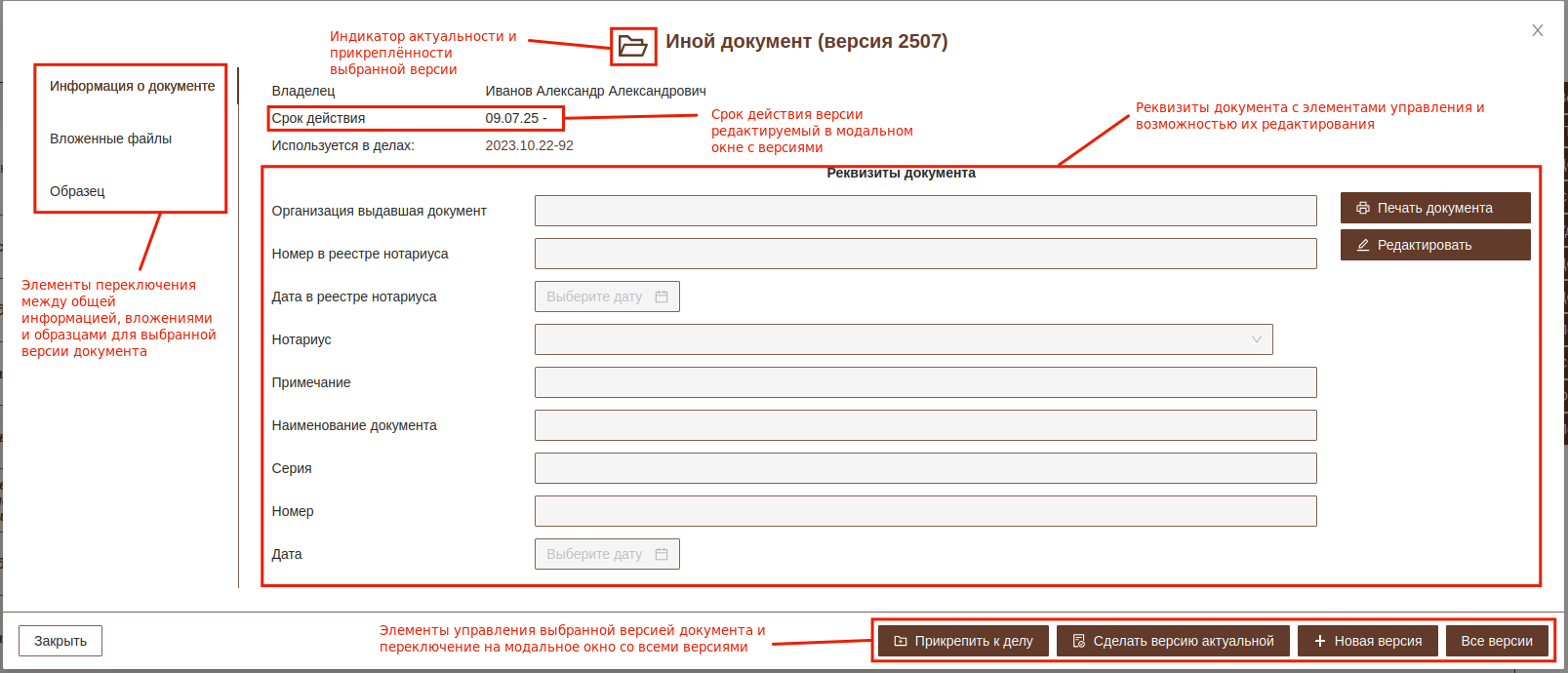The width and height of the screenshot is (1568, 673).
Task: Click calendar icon in the 'Дата' field
Action: tap(662, 554)
